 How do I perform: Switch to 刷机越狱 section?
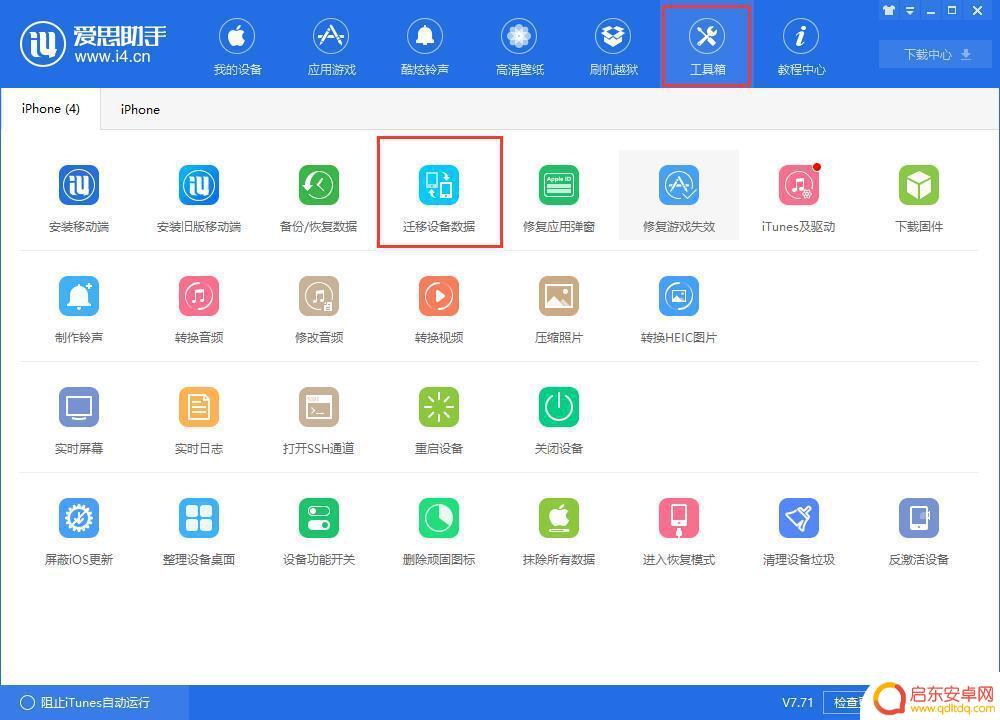coord(613,47)
